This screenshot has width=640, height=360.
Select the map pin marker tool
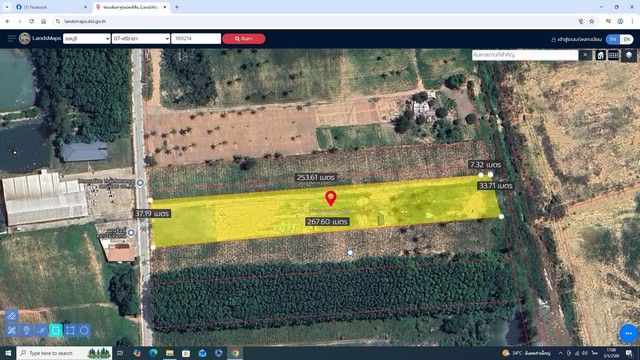point(27,330)
